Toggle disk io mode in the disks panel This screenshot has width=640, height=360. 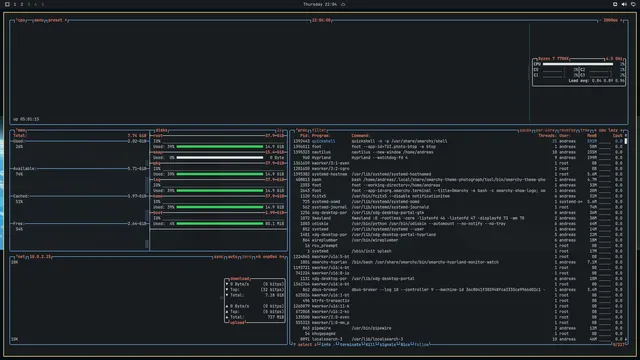tap(280, 130)
